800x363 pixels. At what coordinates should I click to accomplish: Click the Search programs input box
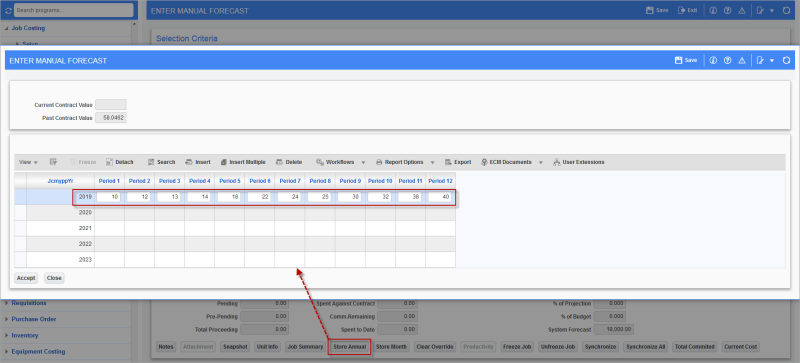73,10
